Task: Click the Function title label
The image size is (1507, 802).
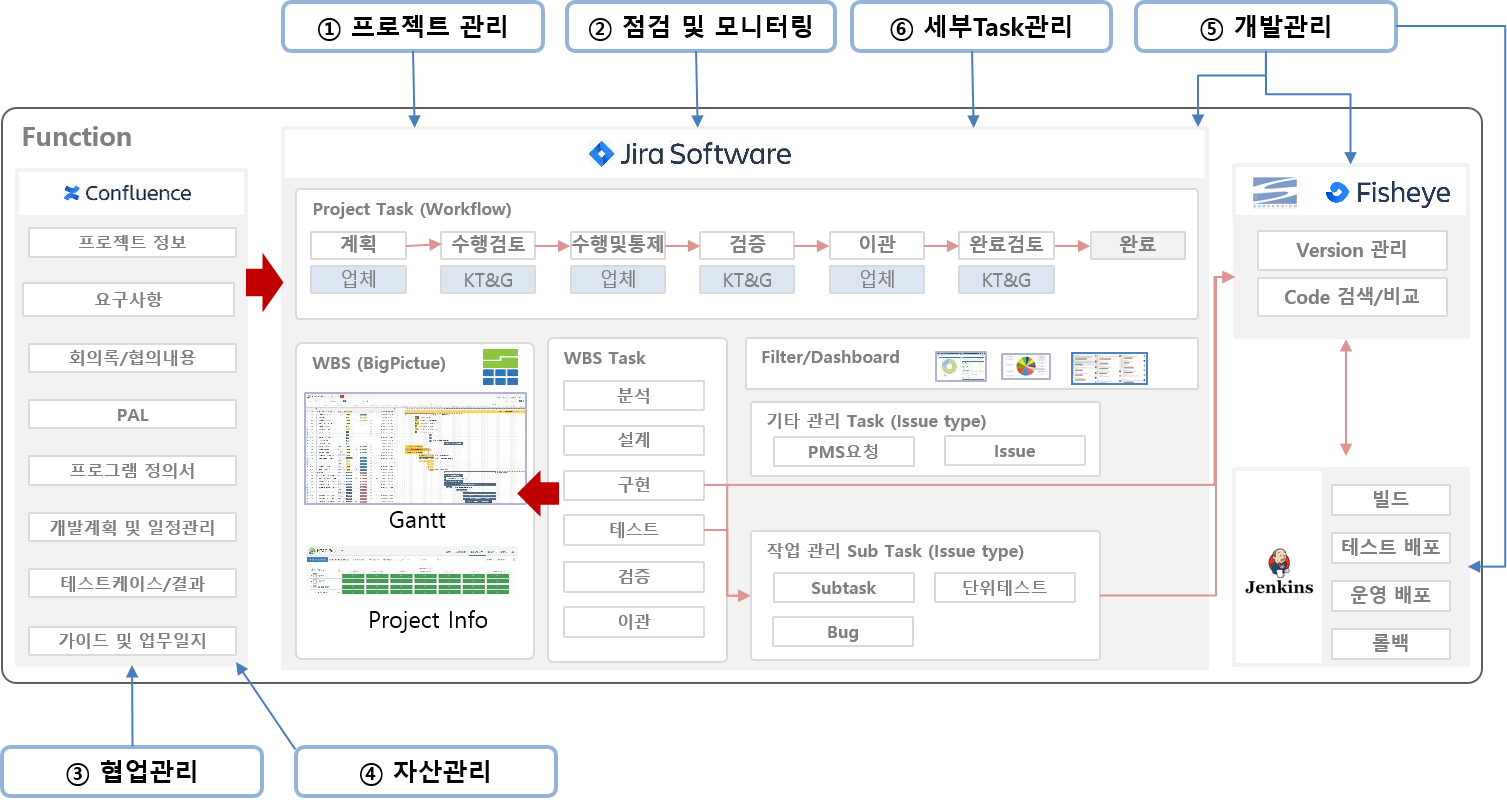Action: click(77, 137)
